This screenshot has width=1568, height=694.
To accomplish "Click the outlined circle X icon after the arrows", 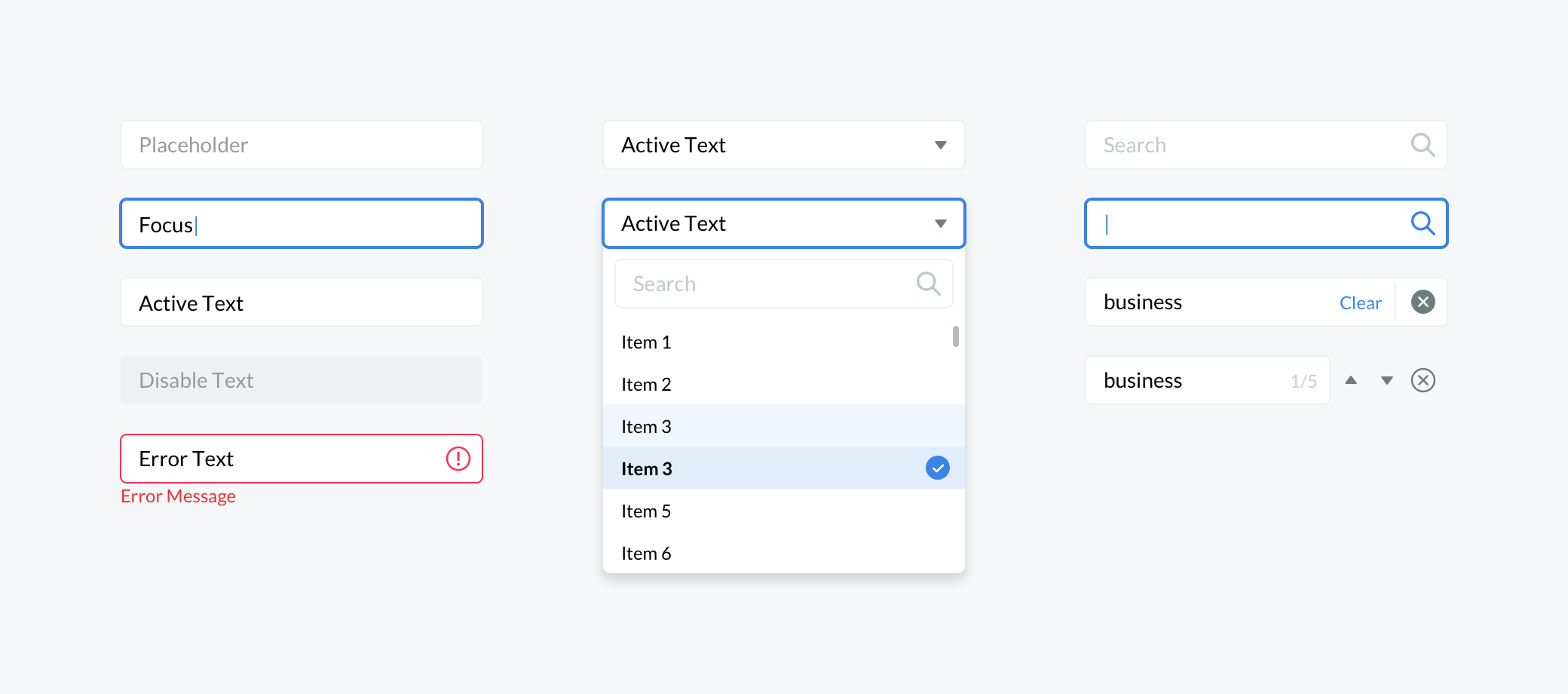I will pyautogui.click(x=1423, y=380).
